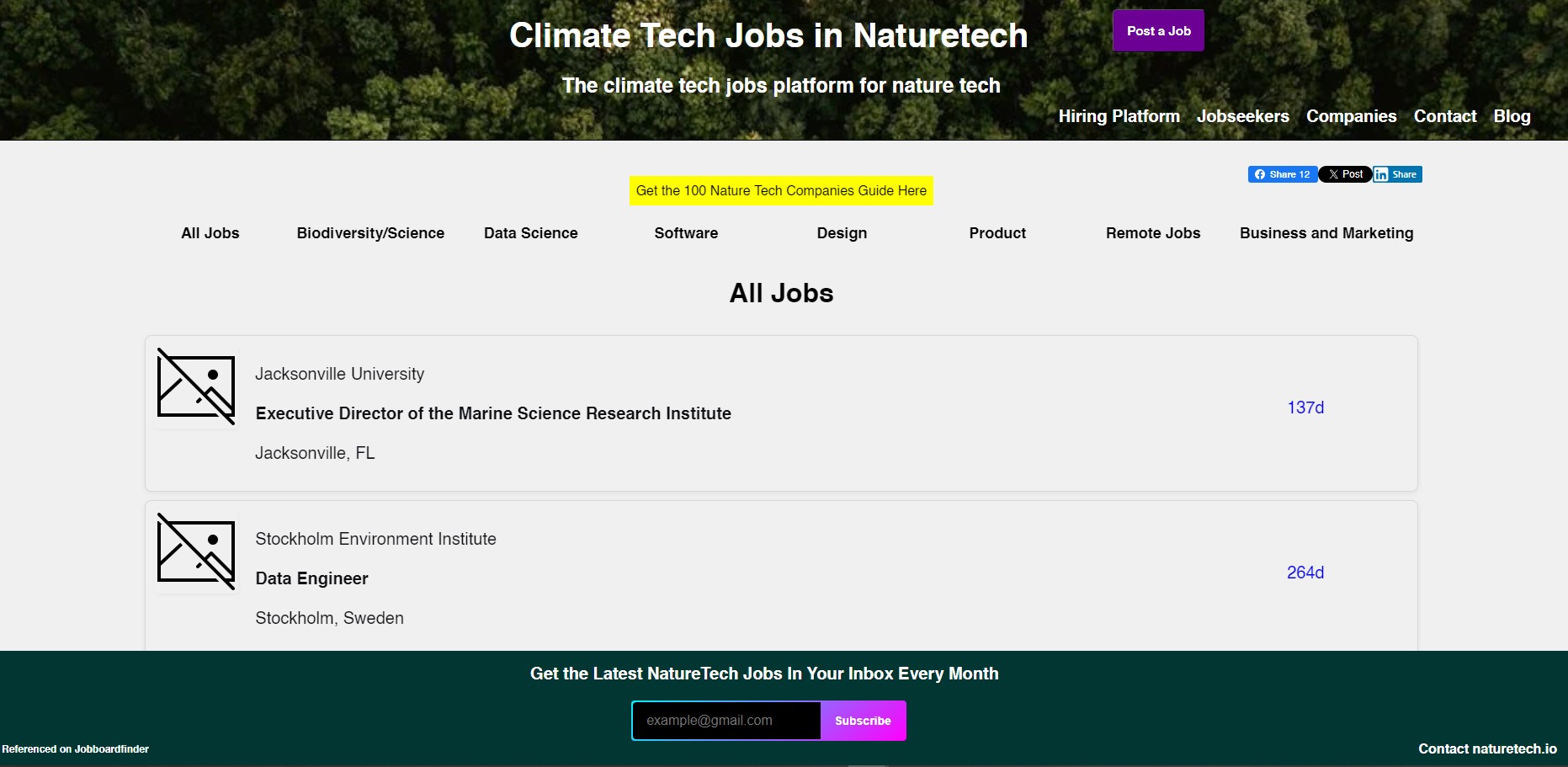1568x767 pixels.
Task: Click the Stockholm Environment Institute placeholder logo image
Action: click(x=196, y=551)
